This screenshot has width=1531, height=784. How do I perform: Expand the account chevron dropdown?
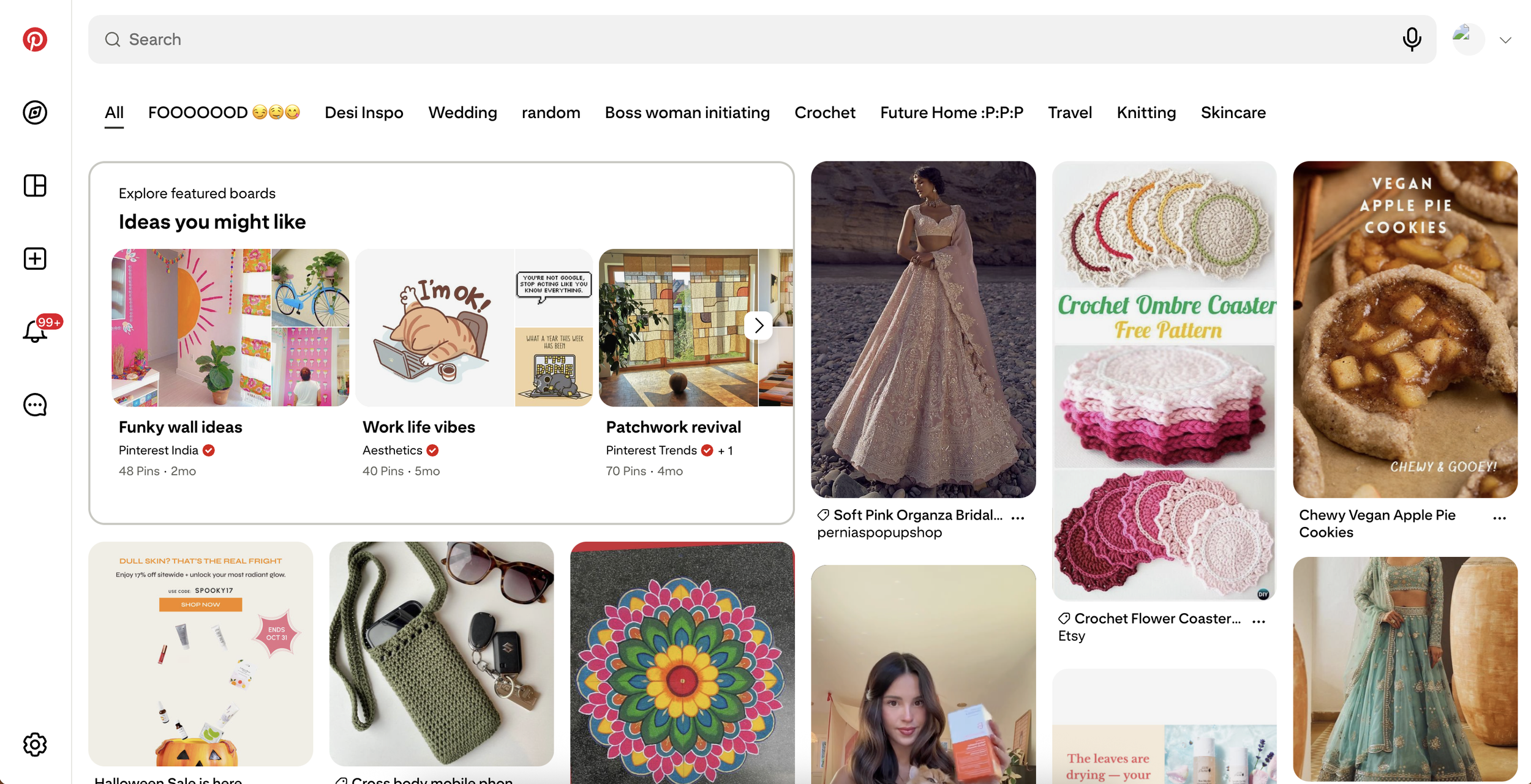1505,40
